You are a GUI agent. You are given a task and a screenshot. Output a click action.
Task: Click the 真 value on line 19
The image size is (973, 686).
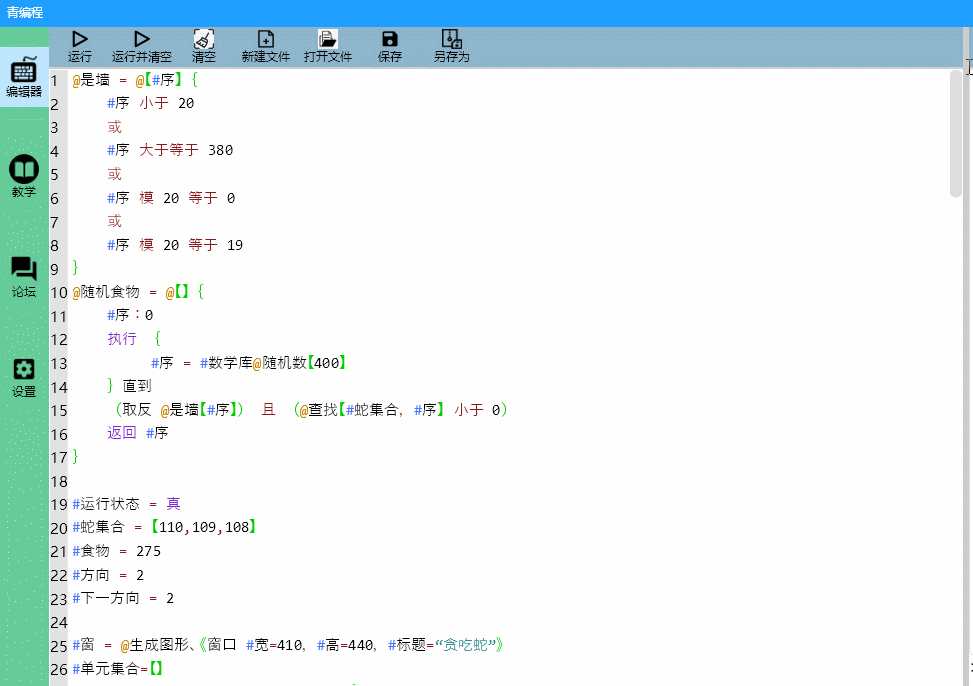(173, 504)
